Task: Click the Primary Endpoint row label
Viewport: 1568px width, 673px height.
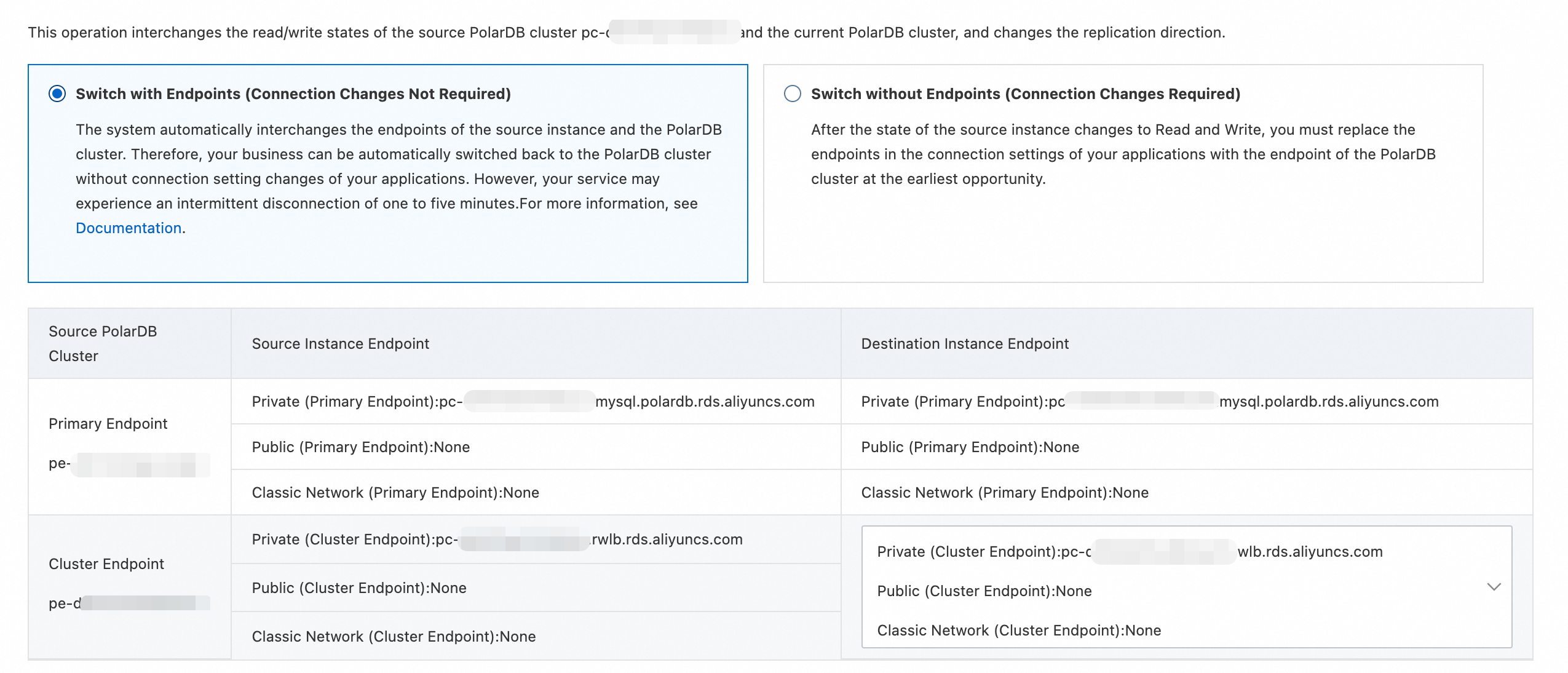Action: pos(108,424)
